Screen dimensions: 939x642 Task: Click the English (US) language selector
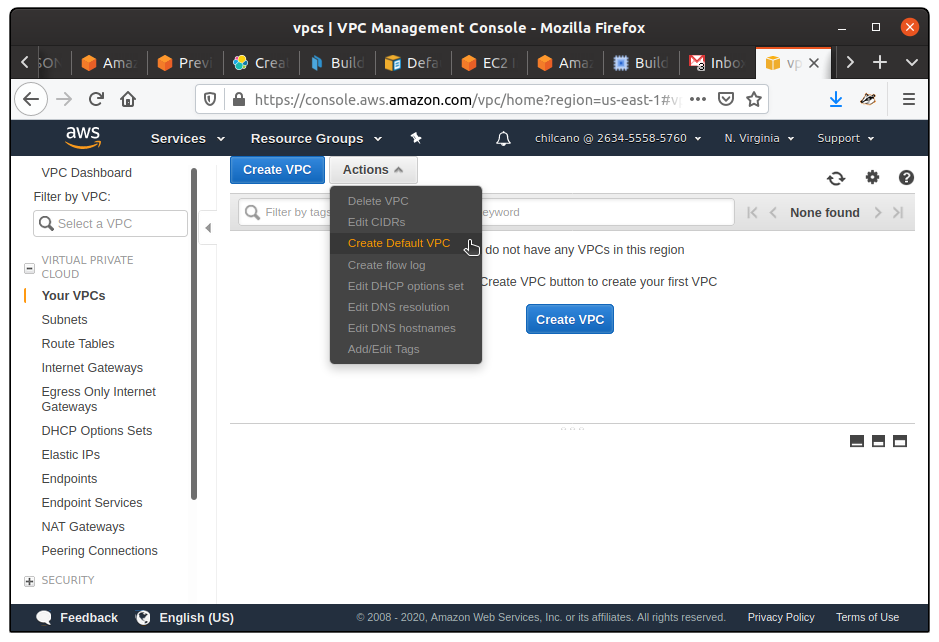coord(184,617)
